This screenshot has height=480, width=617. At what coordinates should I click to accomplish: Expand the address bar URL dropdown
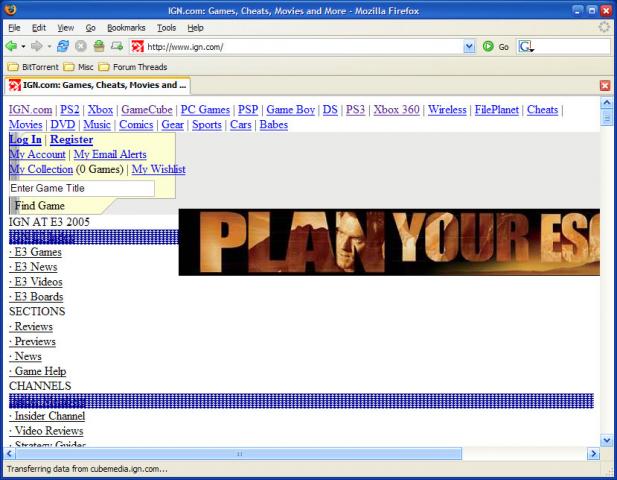pyautogui.click(x=469, y=46)
